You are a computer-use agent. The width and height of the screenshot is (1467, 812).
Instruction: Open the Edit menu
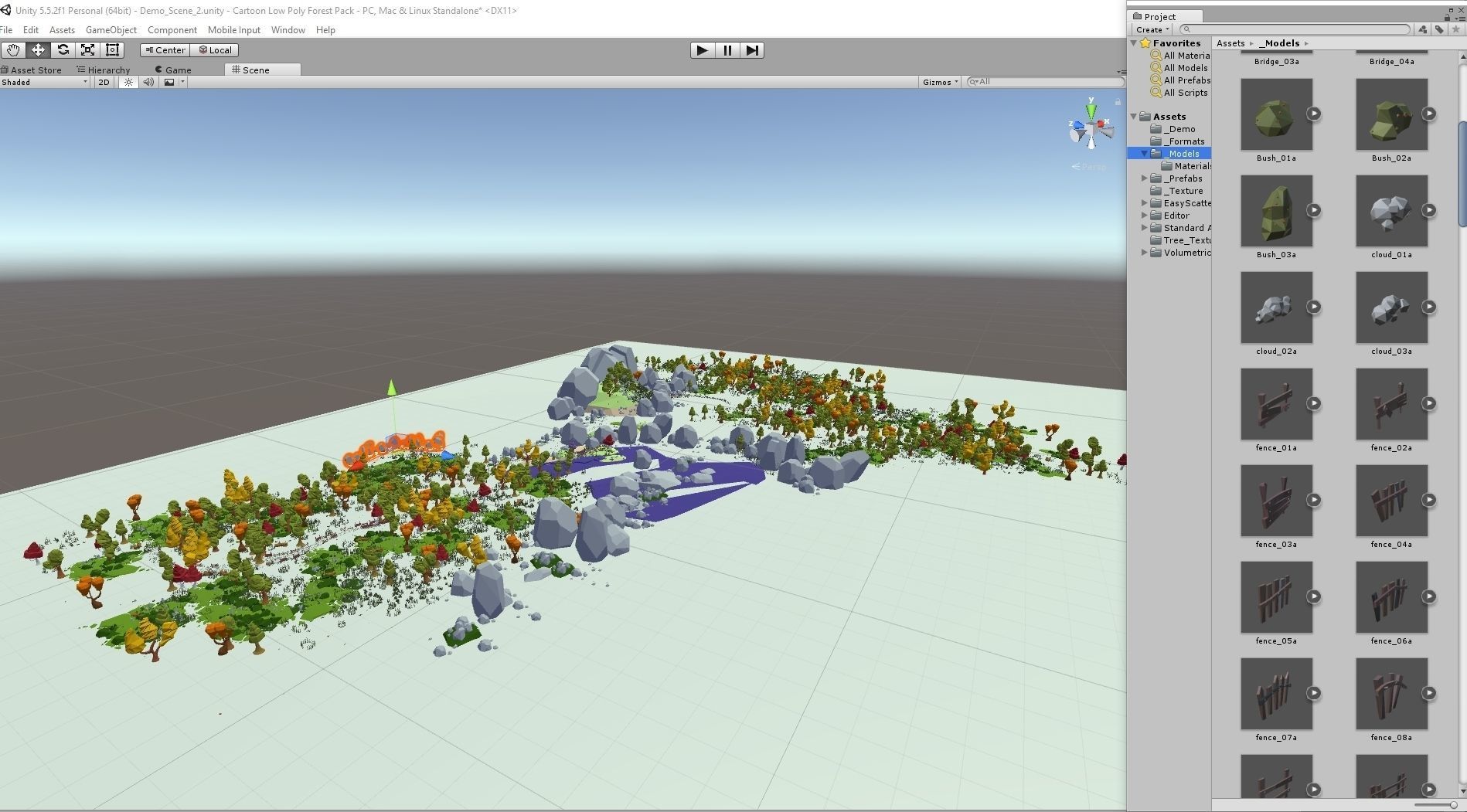[31, 30]
